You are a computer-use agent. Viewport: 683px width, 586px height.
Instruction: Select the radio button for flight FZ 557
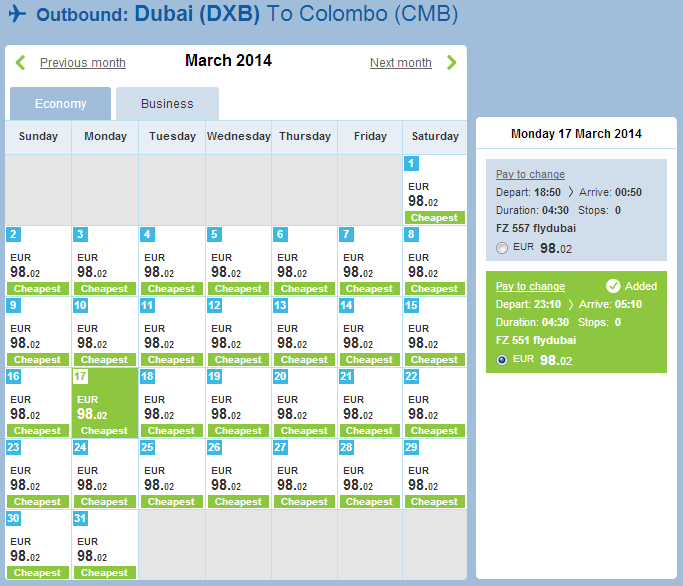tap(502, 248)
